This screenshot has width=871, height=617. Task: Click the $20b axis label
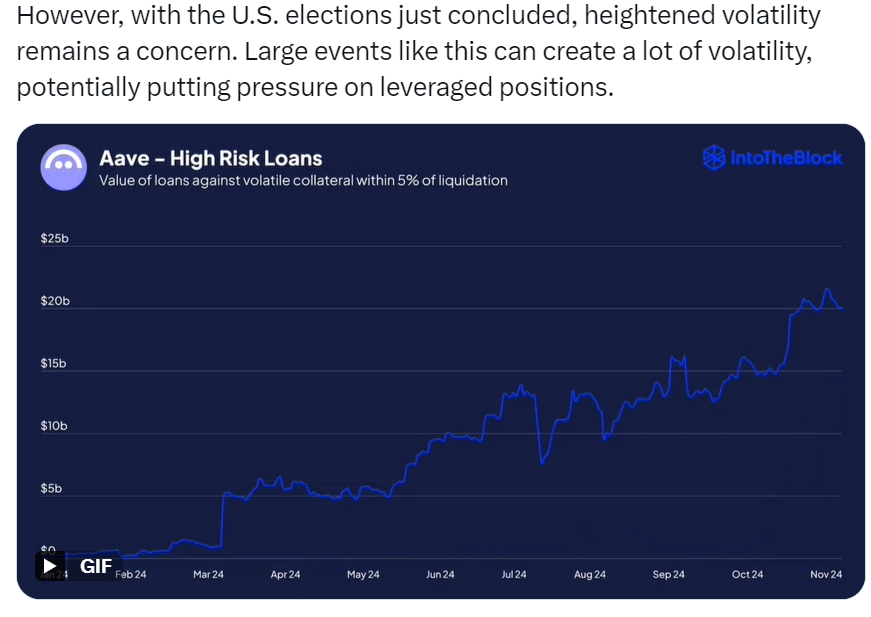54,300
